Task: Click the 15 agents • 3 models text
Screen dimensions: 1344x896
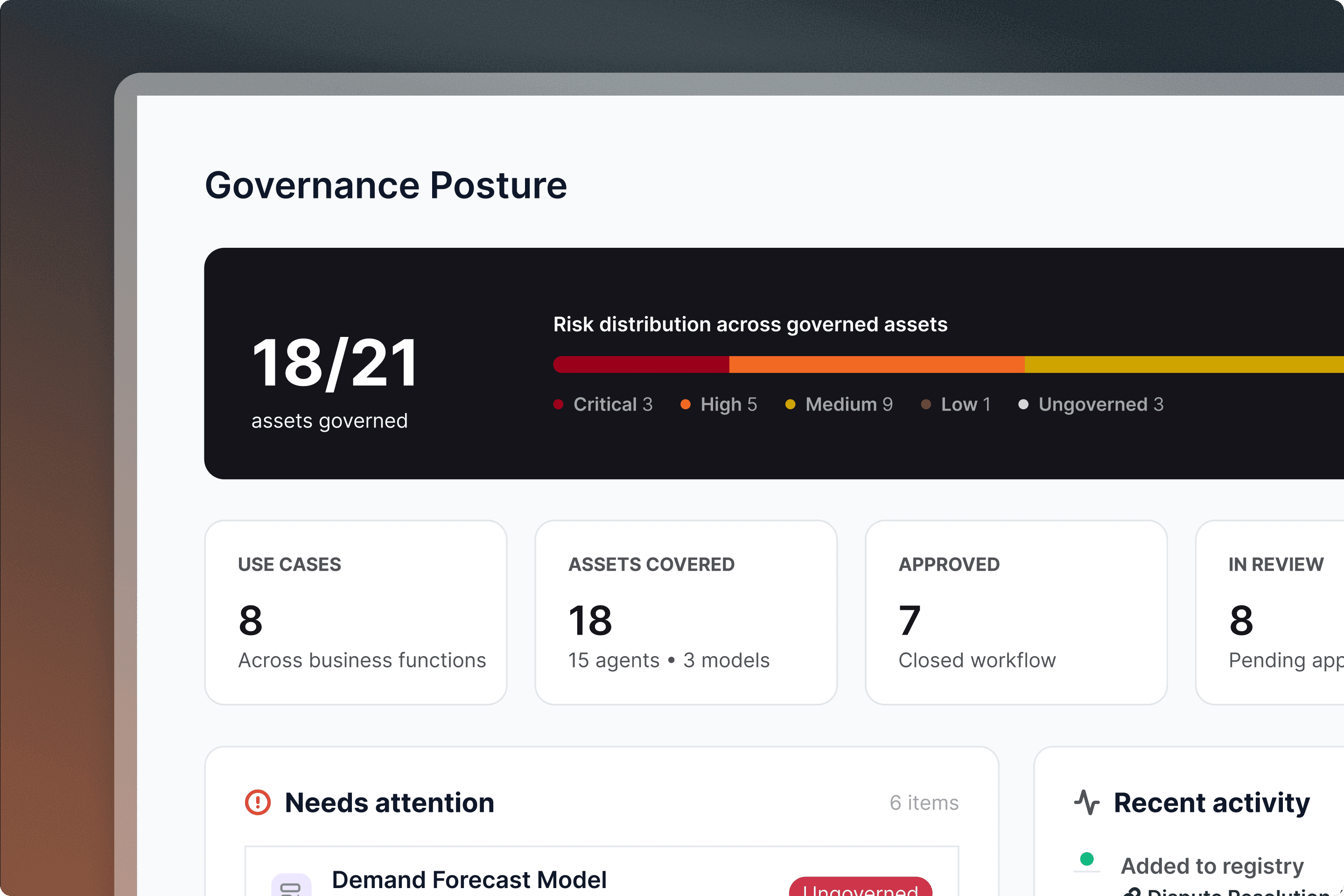Action: click(x=669, y=661)
